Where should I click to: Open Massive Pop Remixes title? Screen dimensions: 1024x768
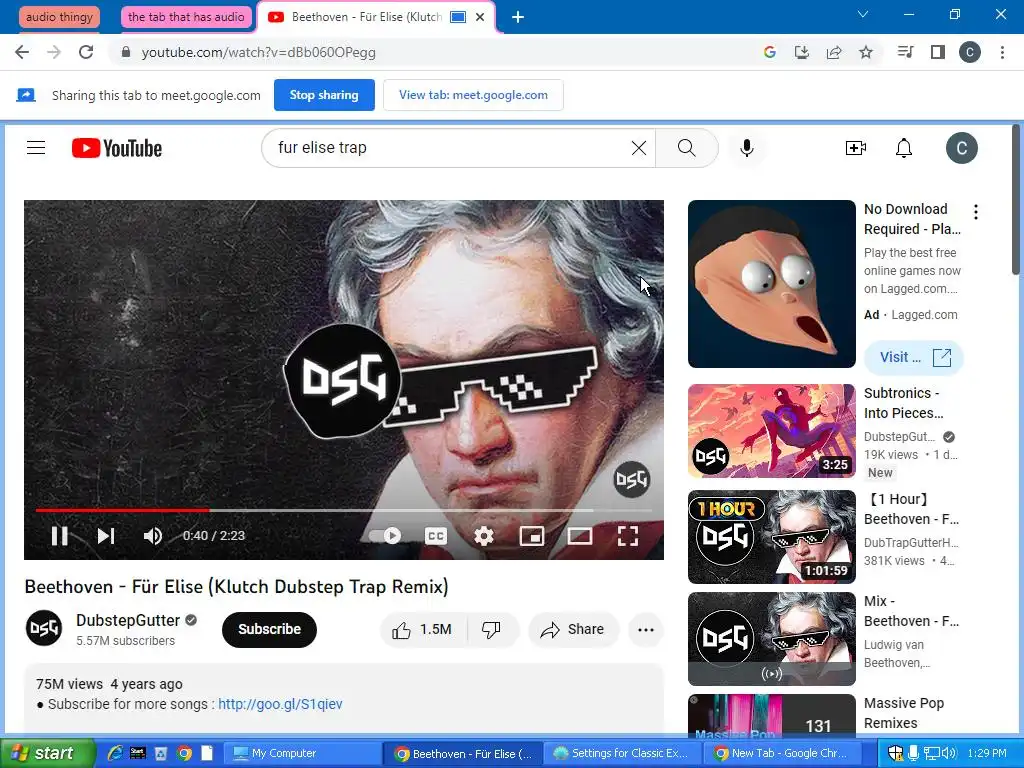tap(904, 713)
